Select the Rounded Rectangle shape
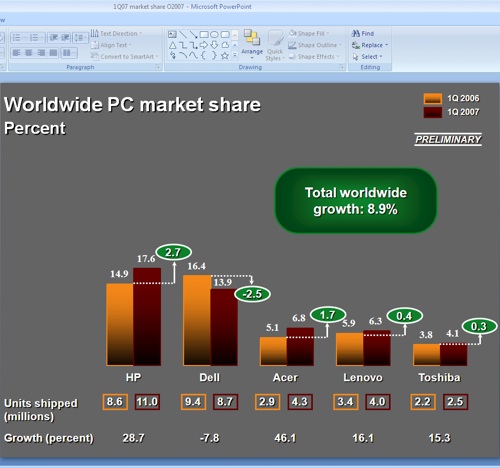The image size is (500, 468). [x=225, y=34]
